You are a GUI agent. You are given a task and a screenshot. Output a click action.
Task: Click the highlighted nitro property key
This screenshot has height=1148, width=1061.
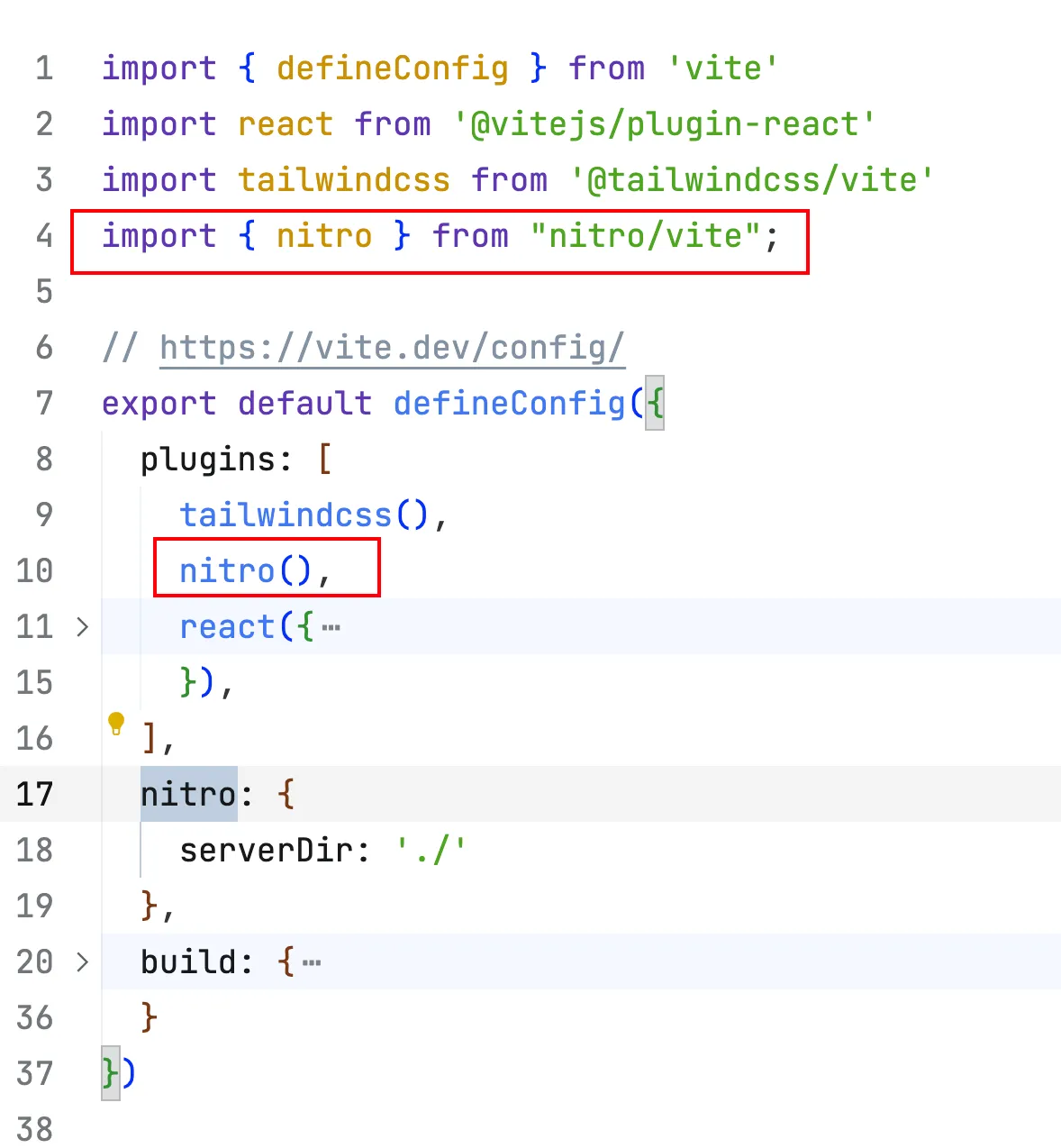pos(188,794)
